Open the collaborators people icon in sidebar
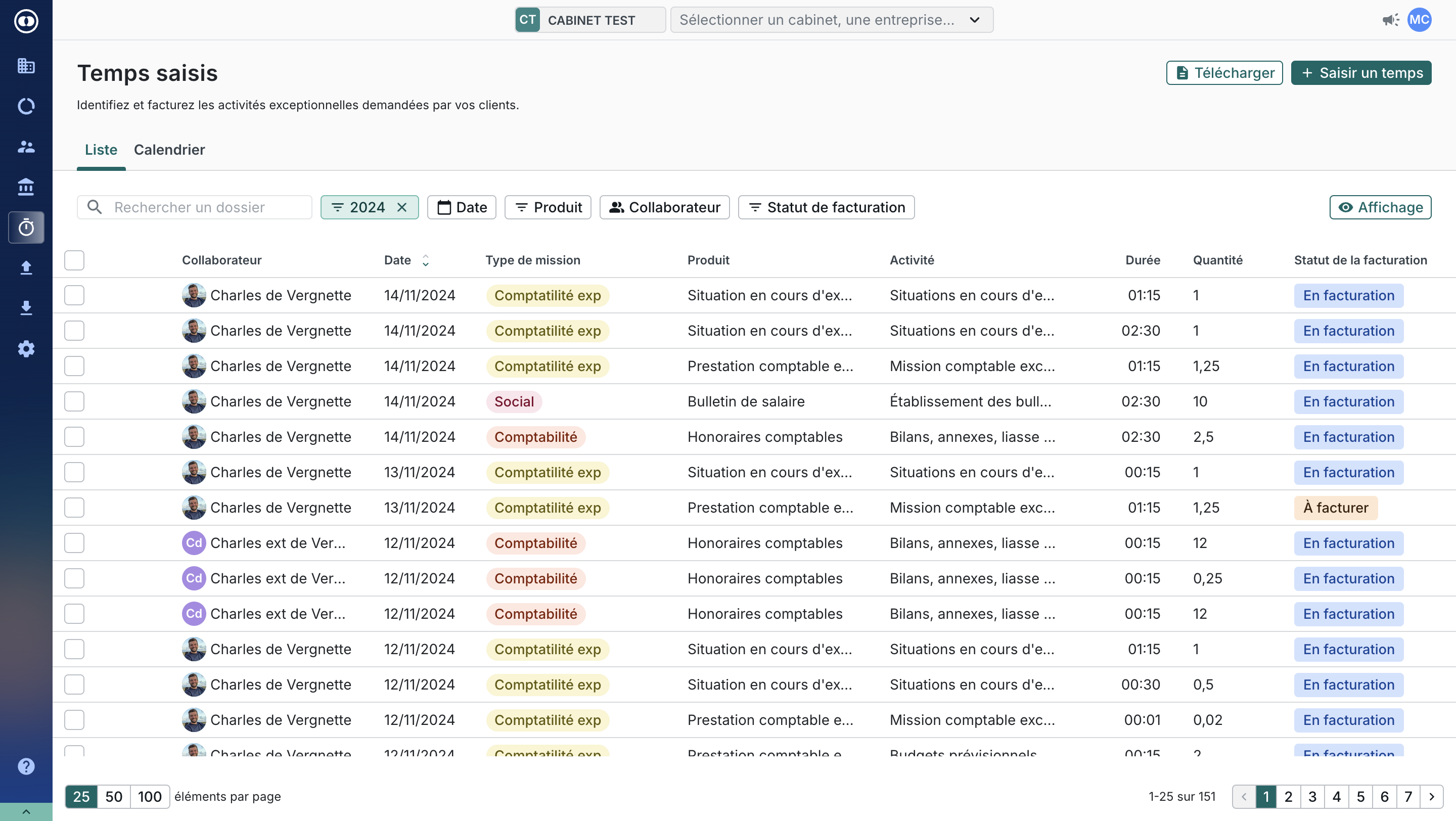Viewport: 1456px width, 821px height. click(26, 146)
